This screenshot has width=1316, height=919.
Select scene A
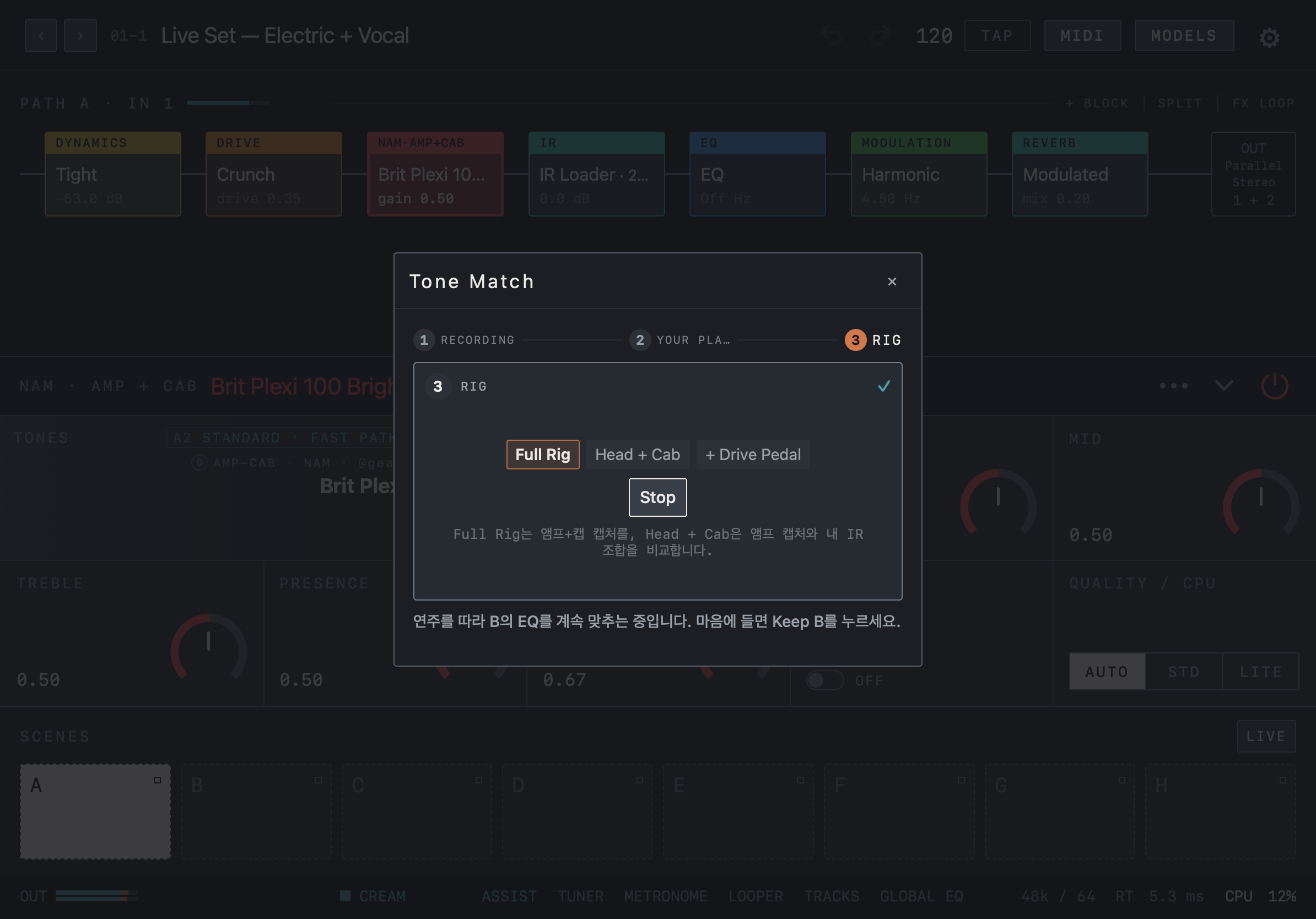pos(95,811)
